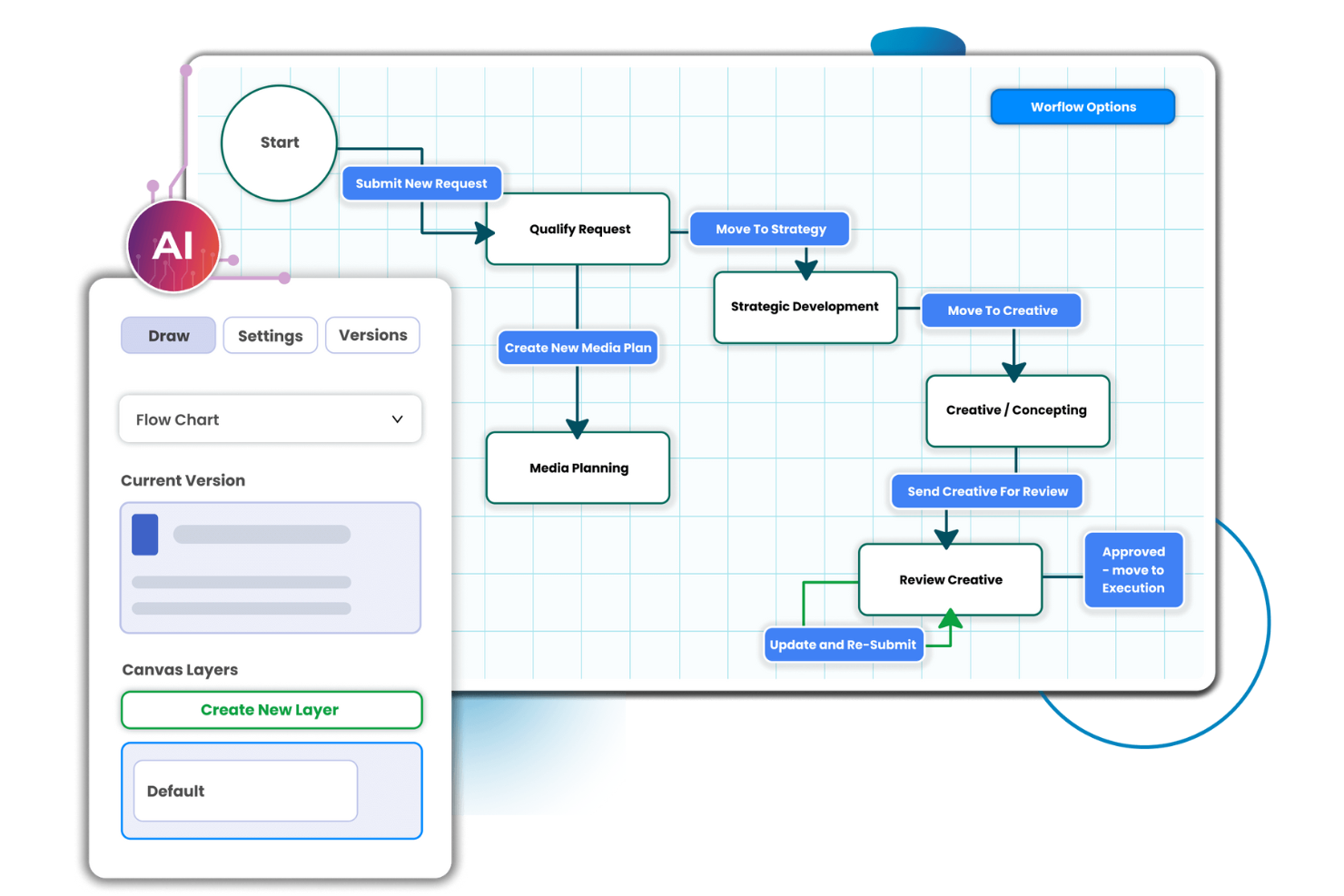Screen dimensions: 1344x896
Task: Switch to the Draw tab
Action: pos(168,335)
